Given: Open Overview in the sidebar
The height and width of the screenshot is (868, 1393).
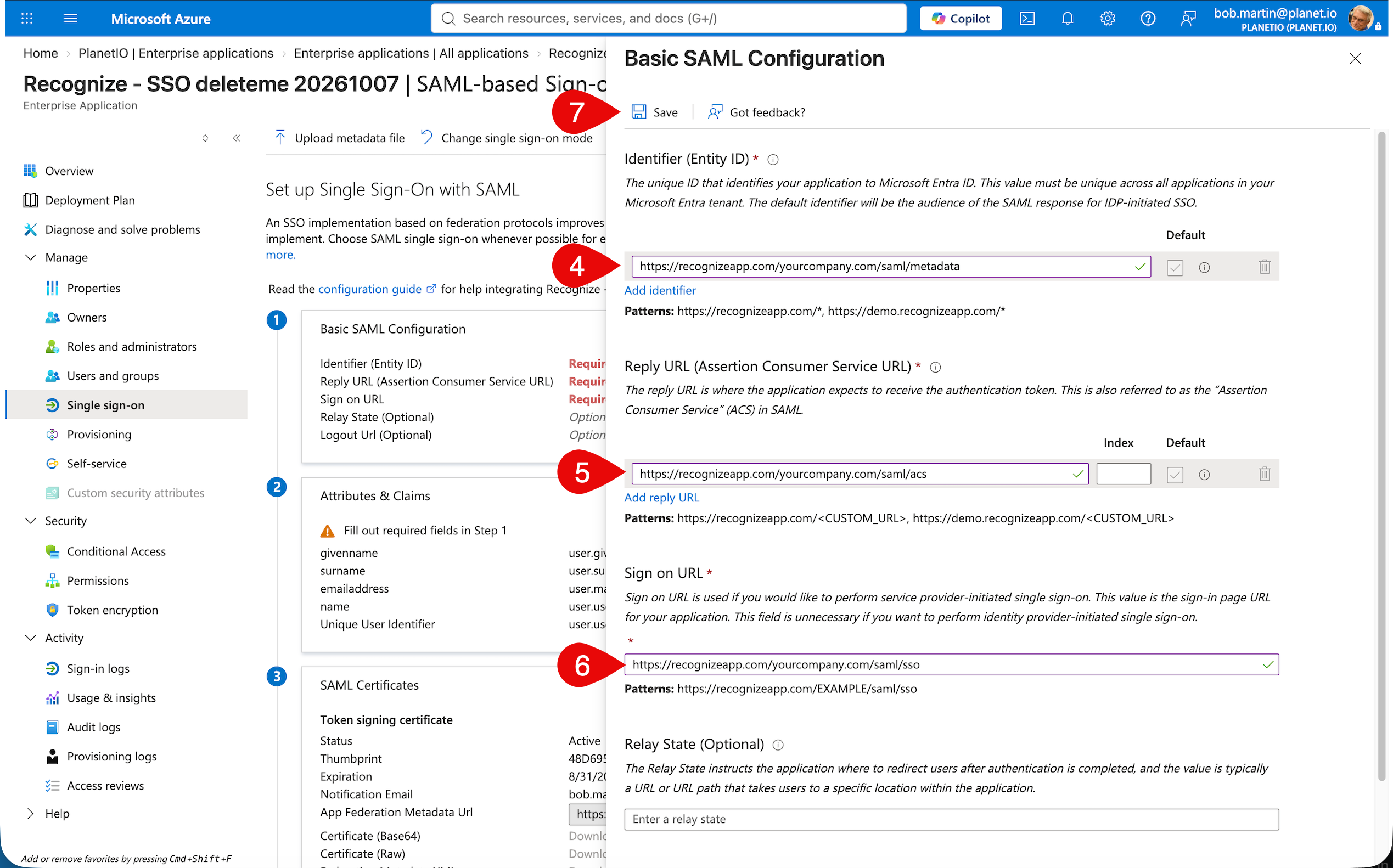Looking at the screenshot, I should click(69, 171).
